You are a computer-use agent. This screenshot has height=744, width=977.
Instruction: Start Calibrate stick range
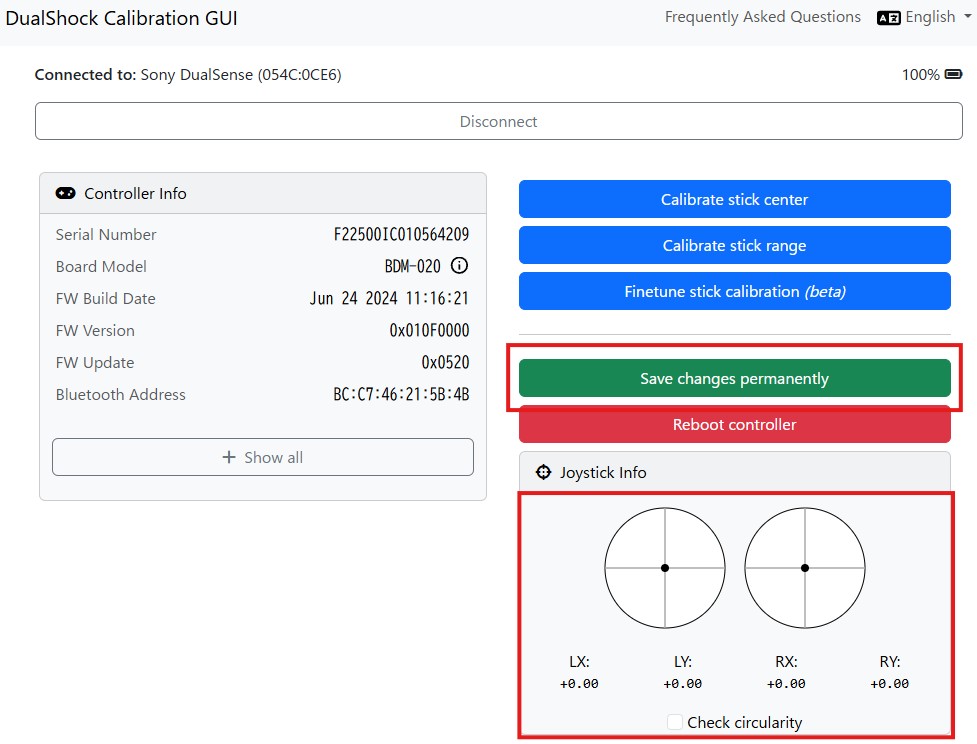pos(734,245)
